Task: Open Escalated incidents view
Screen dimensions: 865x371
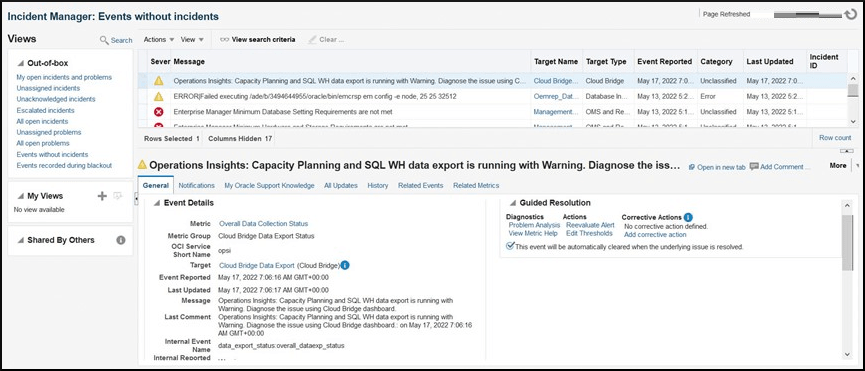Action: (x=45, y=110)
